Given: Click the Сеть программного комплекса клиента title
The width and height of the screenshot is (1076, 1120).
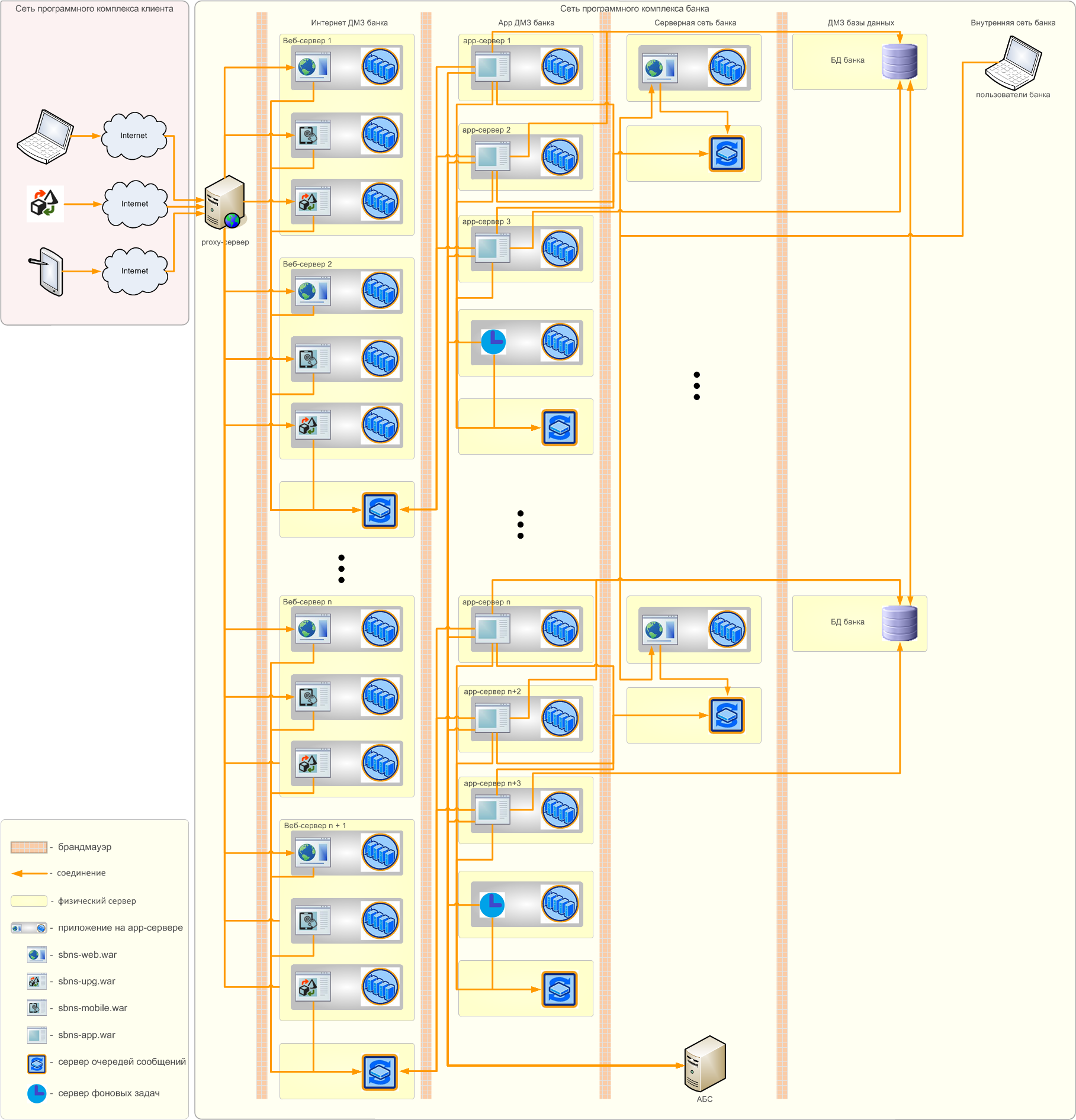Looking at the screenshot, I should [x=94, y=9].
